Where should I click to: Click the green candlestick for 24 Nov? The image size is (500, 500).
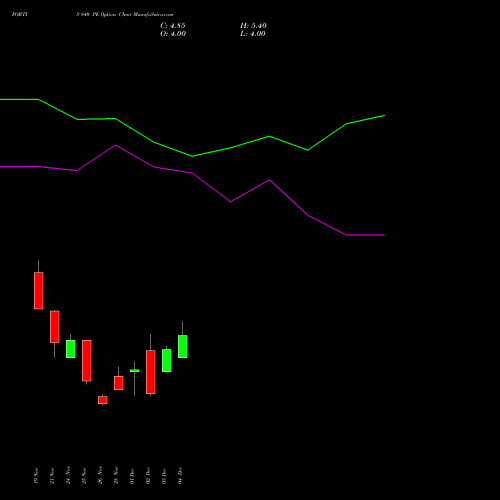pos(71,349)
